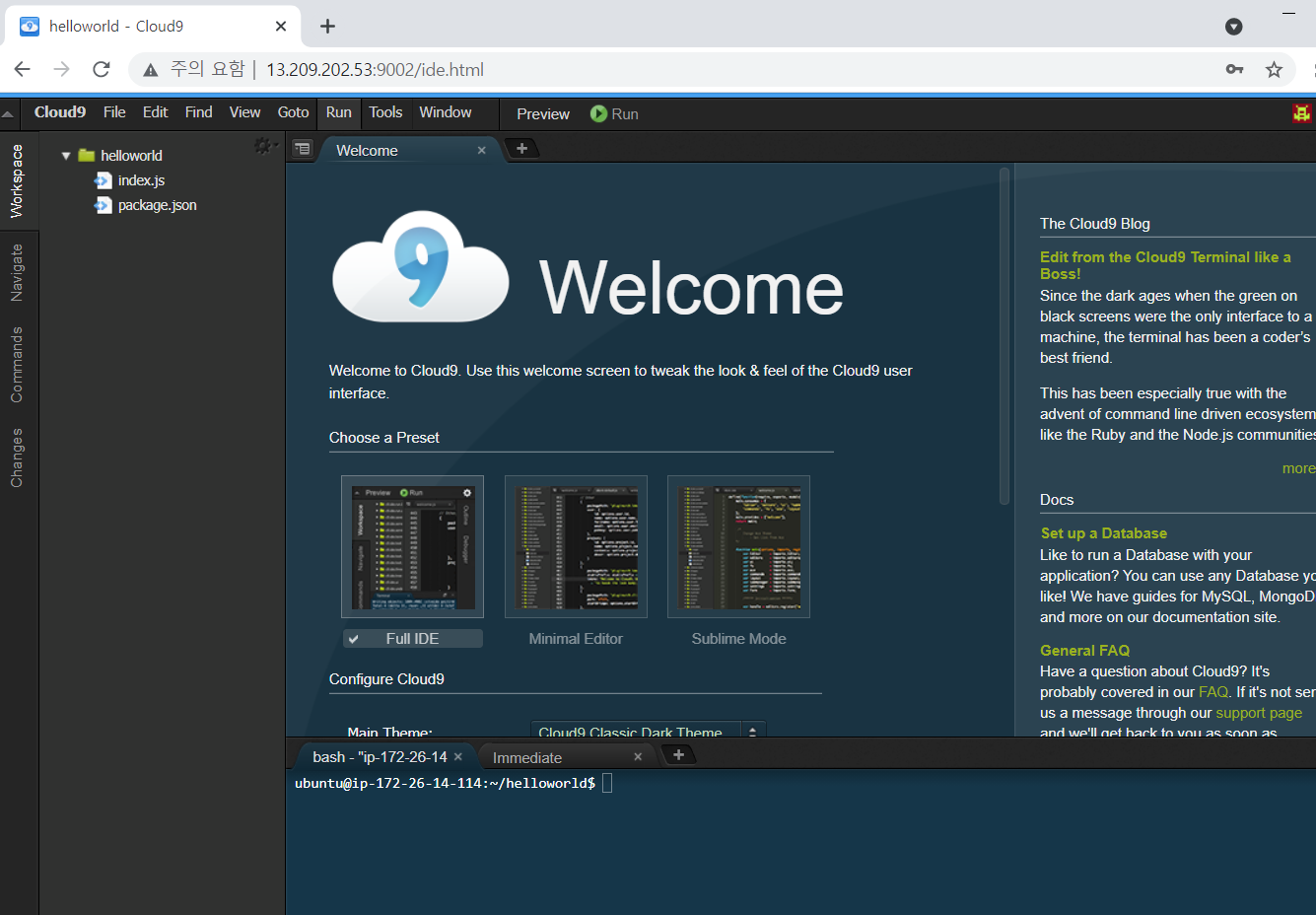Switch to the Navigate side panel
1316x915 pixels.
17,272
